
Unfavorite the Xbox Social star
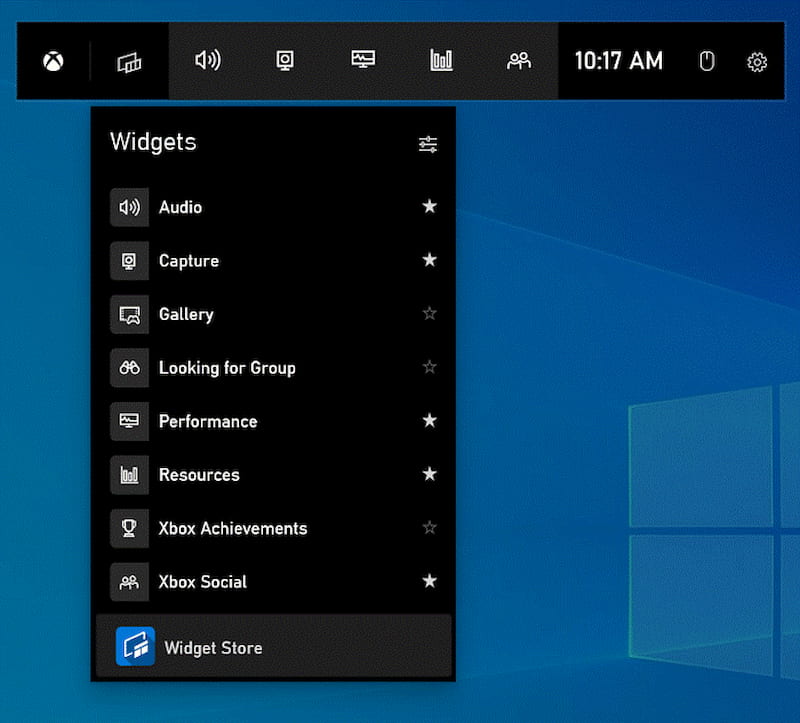[x=430, y=581]
